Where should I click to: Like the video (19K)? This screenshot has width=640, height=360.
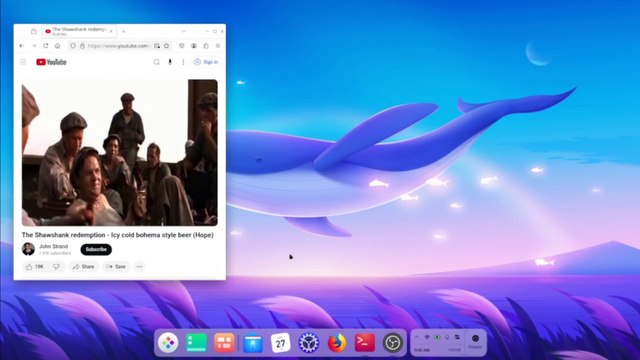coord(35,267)
